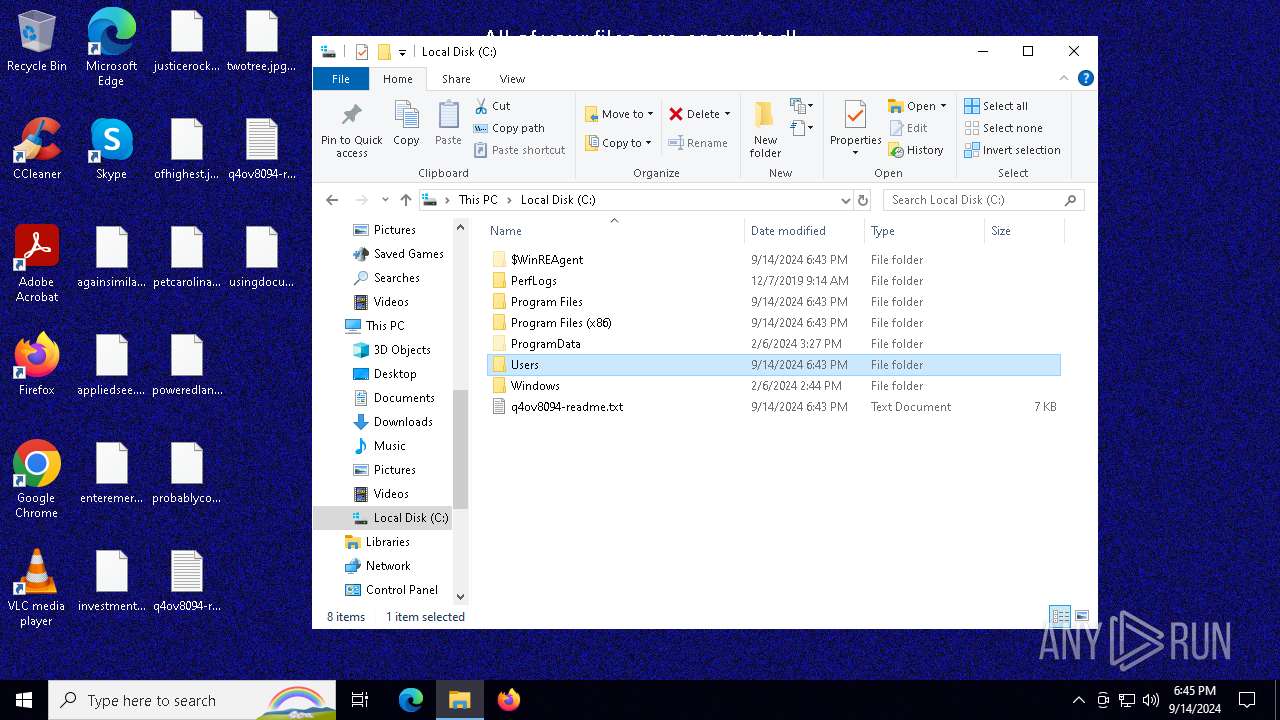The image size is (1280, 720).
Task: Click the Back navigation arrow
Action: 332,200
